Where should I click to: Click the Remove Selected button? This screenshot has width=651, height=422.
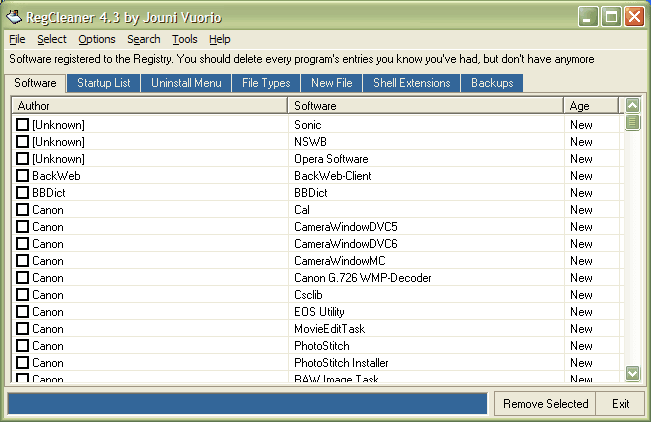coord(546,404)
